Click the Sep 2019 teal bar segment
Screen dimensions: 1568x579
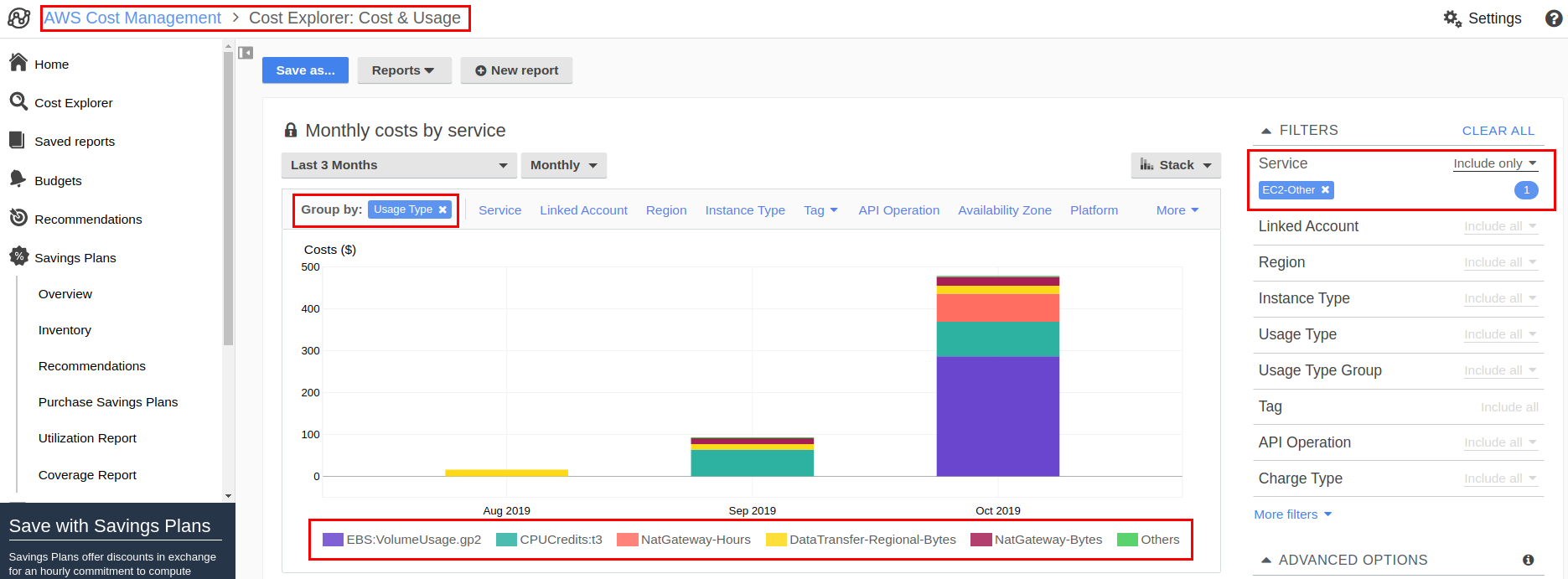752,463
